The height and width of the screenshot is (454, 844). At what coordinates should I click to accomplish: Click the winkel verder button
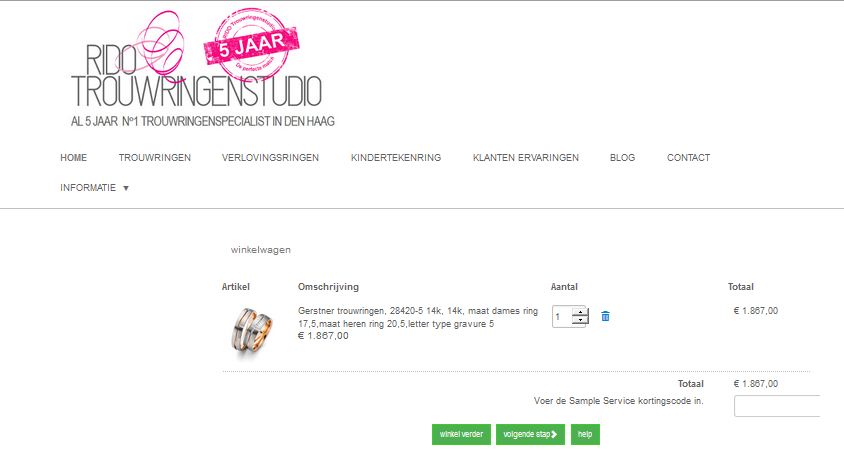tap(461, 435)
